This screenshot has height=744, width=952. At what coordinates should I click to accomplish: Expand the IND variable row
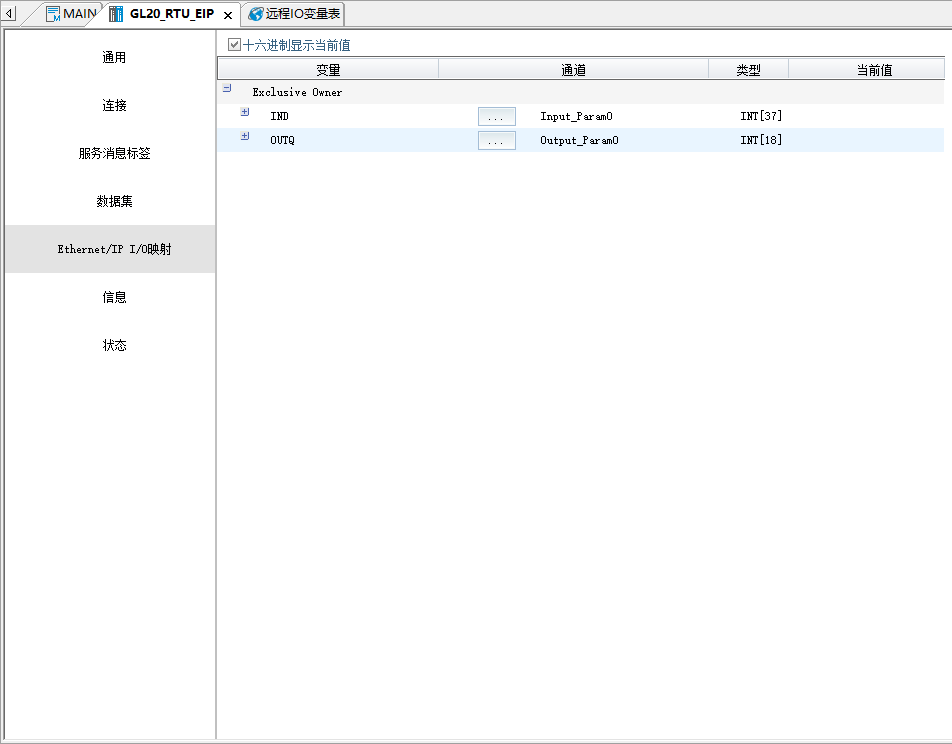point(245,112)
